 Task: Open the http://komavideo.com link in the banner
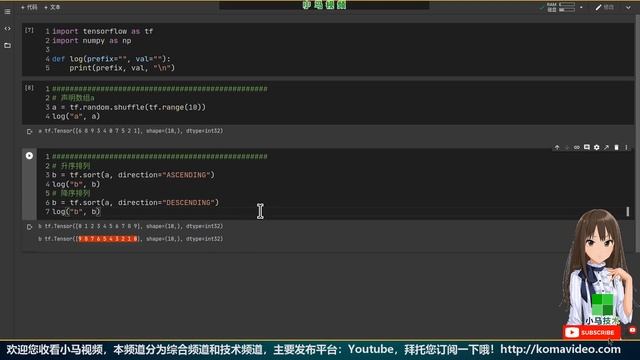coord(560,350)
